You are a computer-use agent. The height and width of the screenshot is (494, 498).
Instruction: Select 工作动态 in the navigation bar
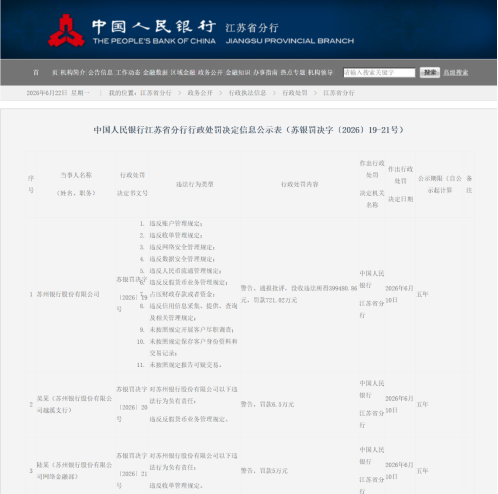tap(128, 72)
